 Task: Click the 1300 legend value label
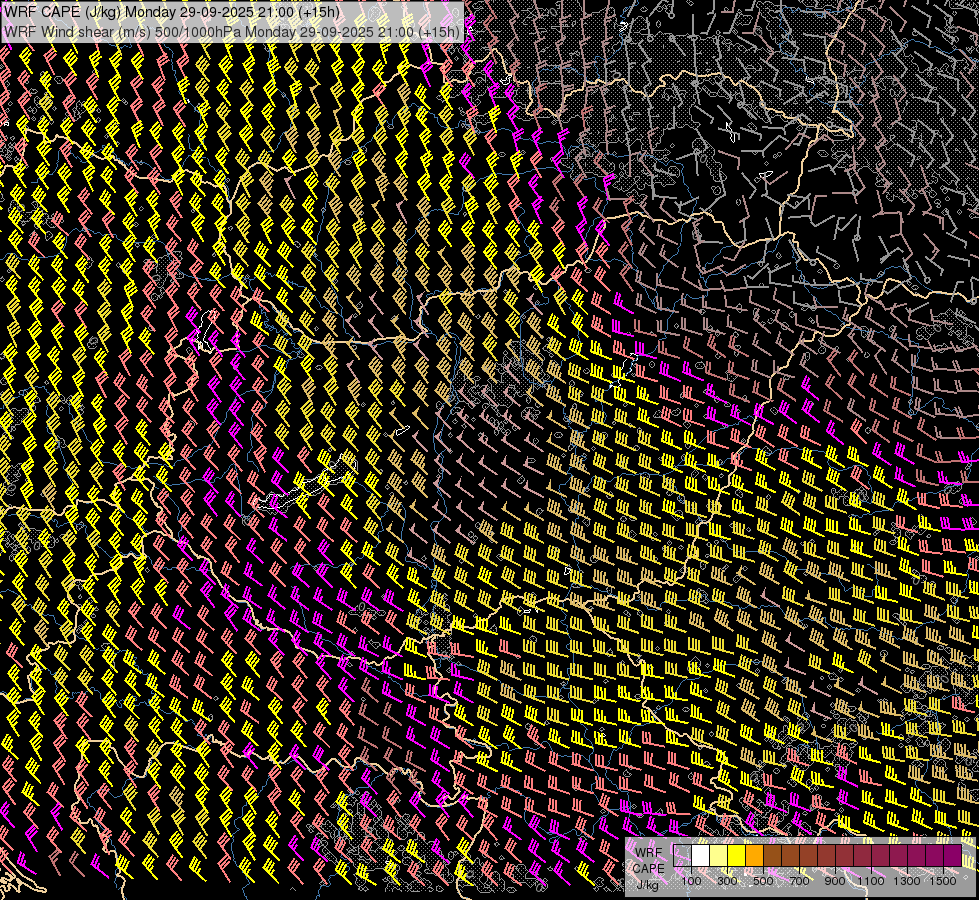(x=907, y=880)
